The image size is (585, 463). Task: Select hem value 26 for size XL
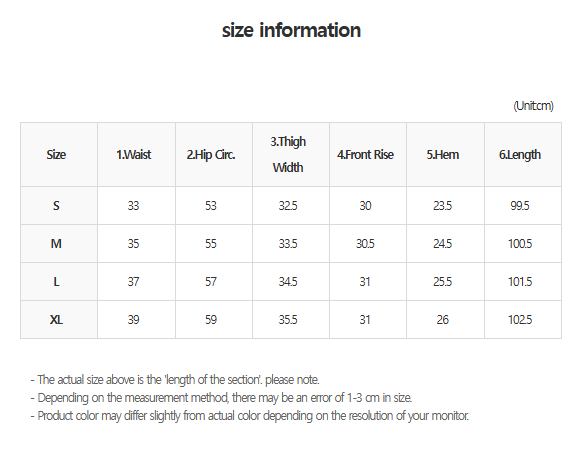click(442, 320)
